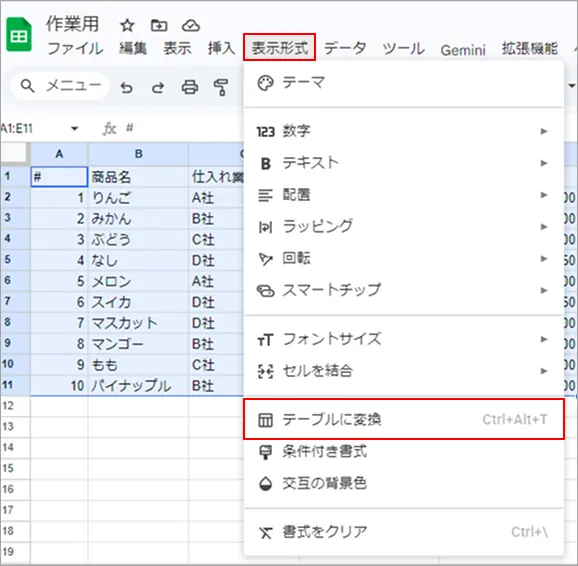The width and height of the screenshot is (578, 566).
Task: Click the ラッピング wrap icon
Action: pyautogui.click(x=265, y=227)
